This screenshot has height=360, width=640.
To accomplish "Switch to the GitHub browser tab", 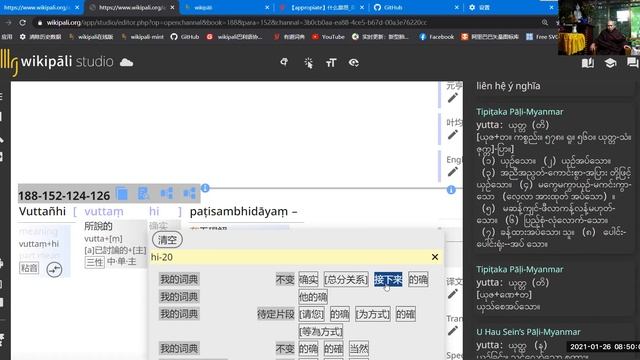I will click(x=416, y=7).
